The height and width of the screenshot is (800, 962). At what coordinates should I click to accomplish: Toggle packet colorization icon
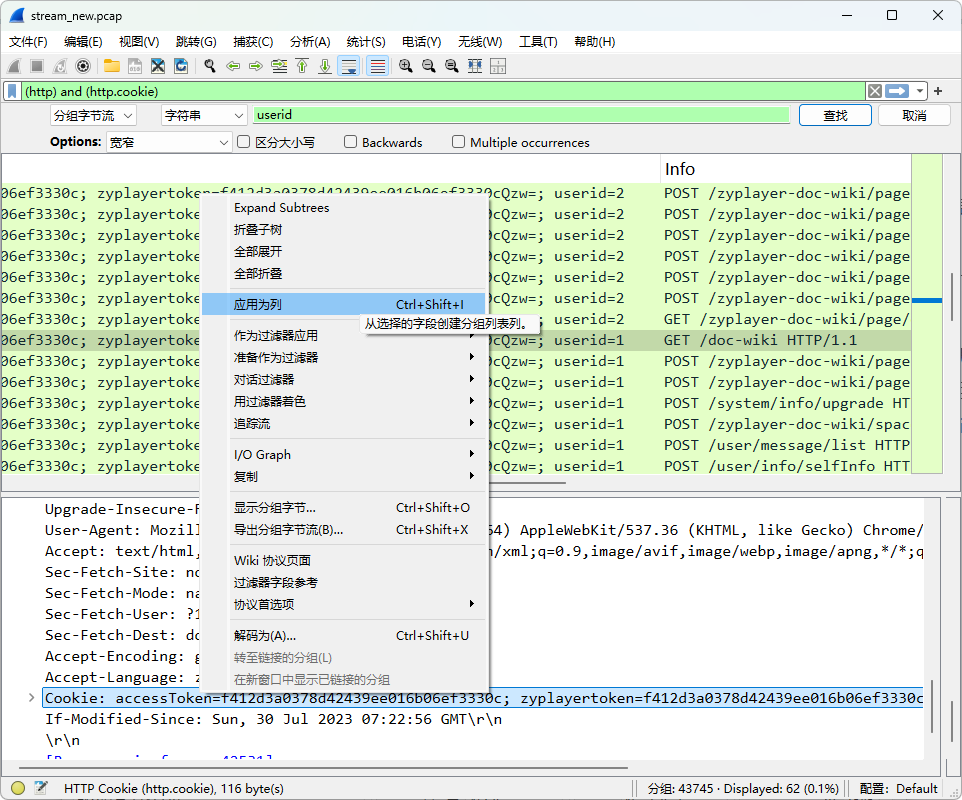(x=378, y=66)
